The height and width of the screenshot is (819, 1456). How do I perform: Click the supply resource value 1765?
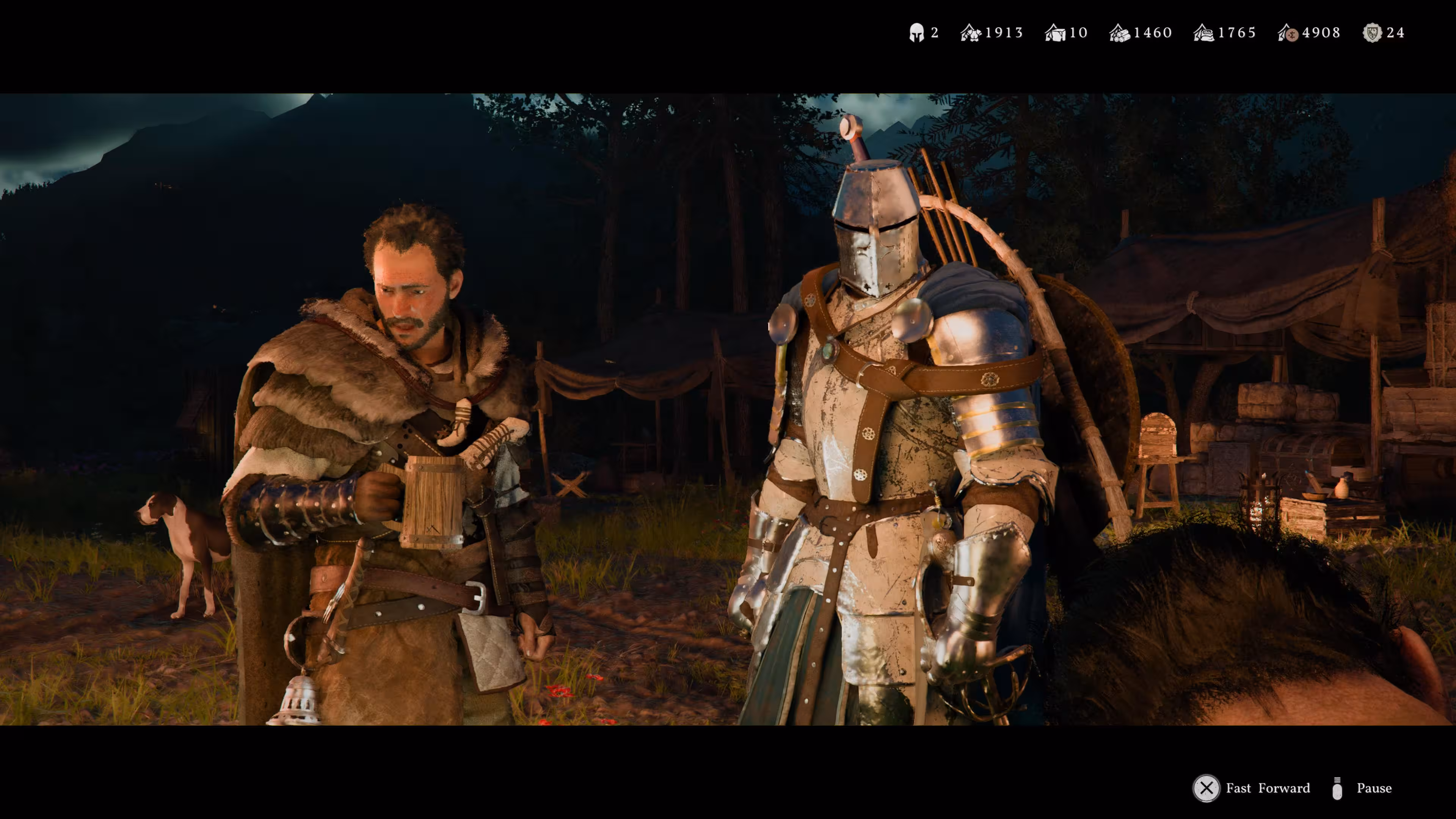point(1237,33)
